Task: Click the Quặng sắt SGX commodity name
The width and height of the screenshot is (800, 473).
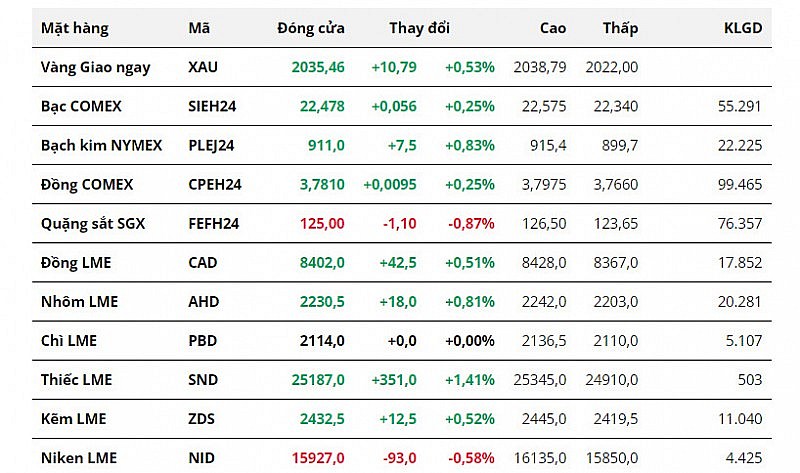Action: click(x=93, y=223)
